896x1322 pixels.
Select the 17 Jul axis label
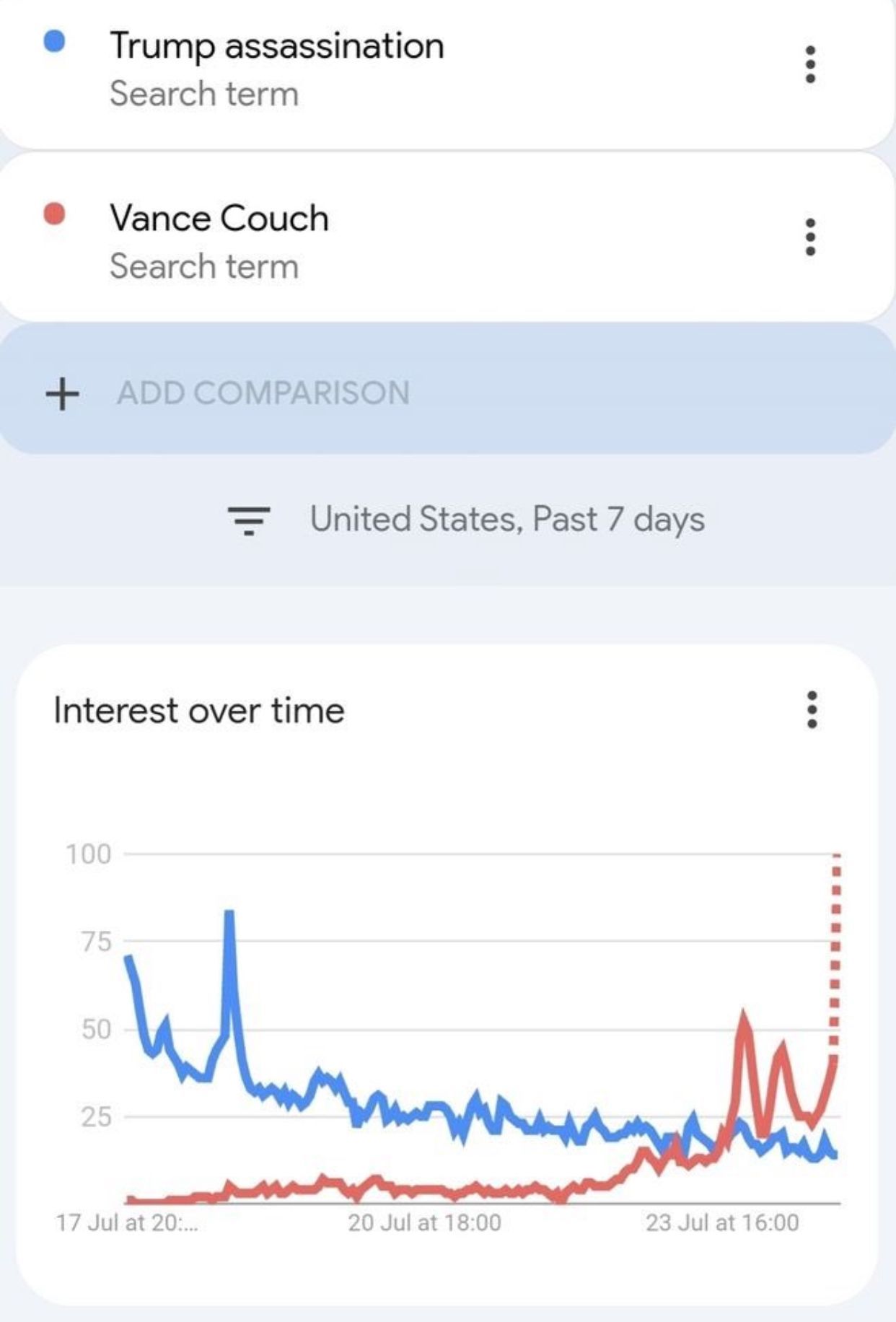point(127,1223)
